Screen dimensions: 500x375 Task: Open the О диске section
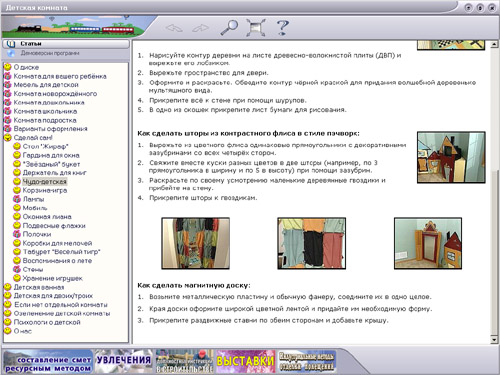pyautogui.click(x=26, y=67)
